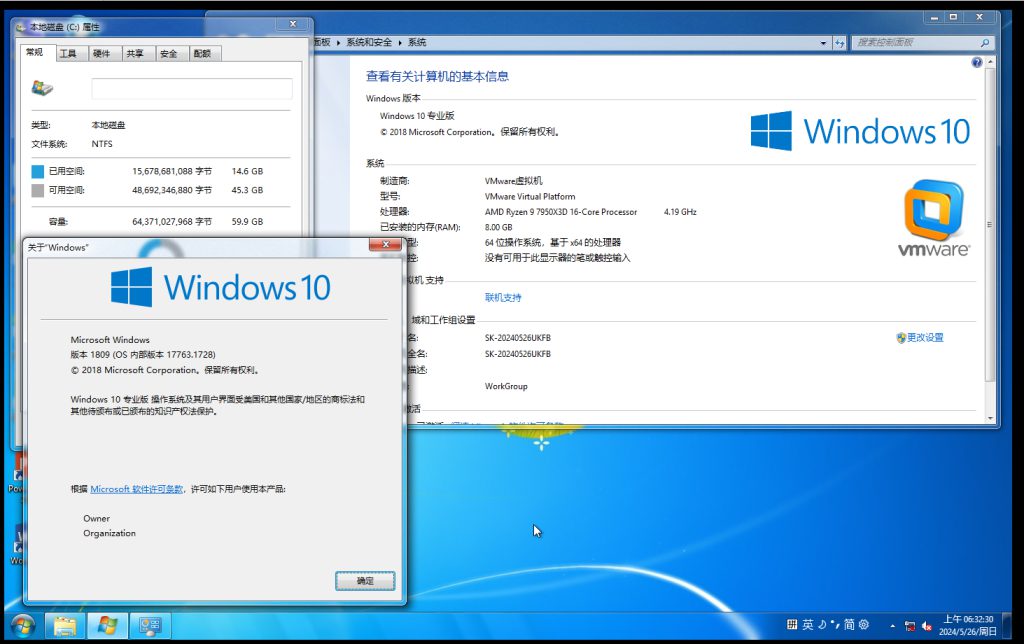The height and width of the screenshot is (644, 1024).
Task: Switch to the 安全 tab in disk properties
Action: pos(168,54)
